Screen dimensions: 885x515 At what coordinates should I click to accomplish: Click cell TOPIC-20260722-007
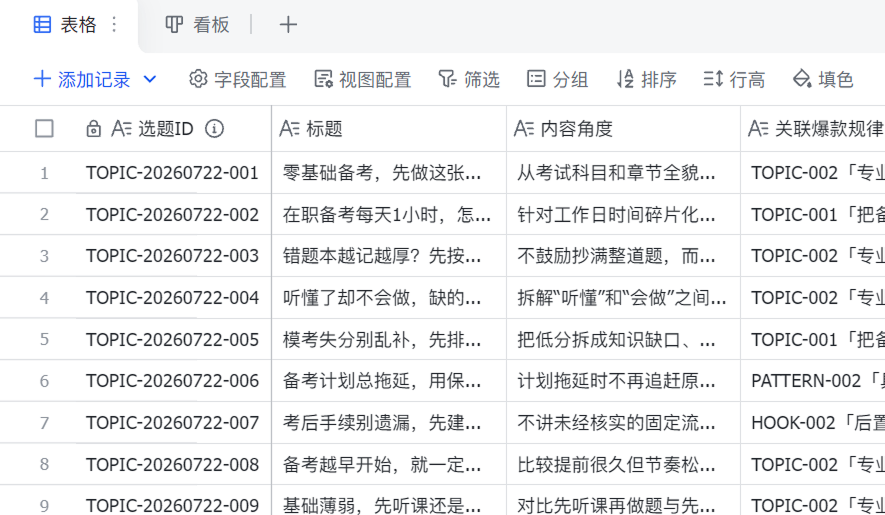pyautogui.click(x=172, y=423)
